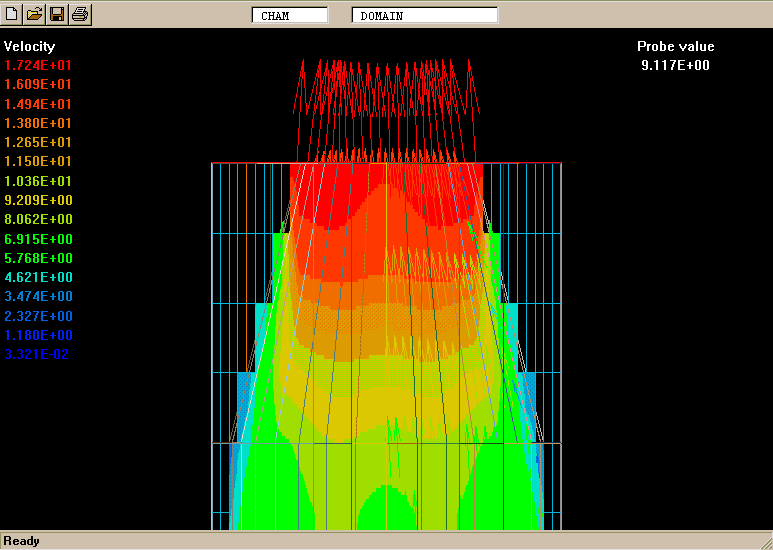Open a file with the folder icon
The width and height of the screenshot is (773, 550).
pos(34,14)
